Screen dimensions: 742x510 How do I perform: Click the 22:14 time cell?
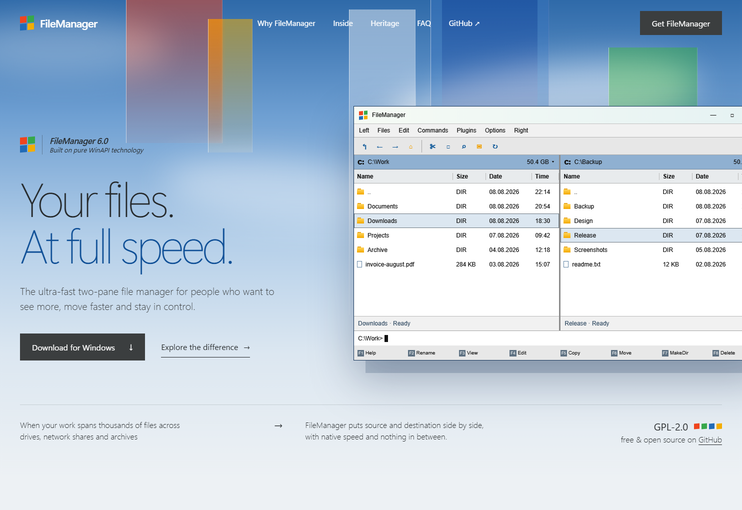(542, 192)
